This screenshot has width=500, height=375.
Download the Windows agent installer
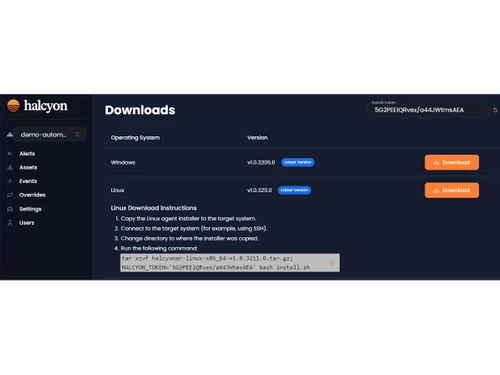click(x=452, y=162)
